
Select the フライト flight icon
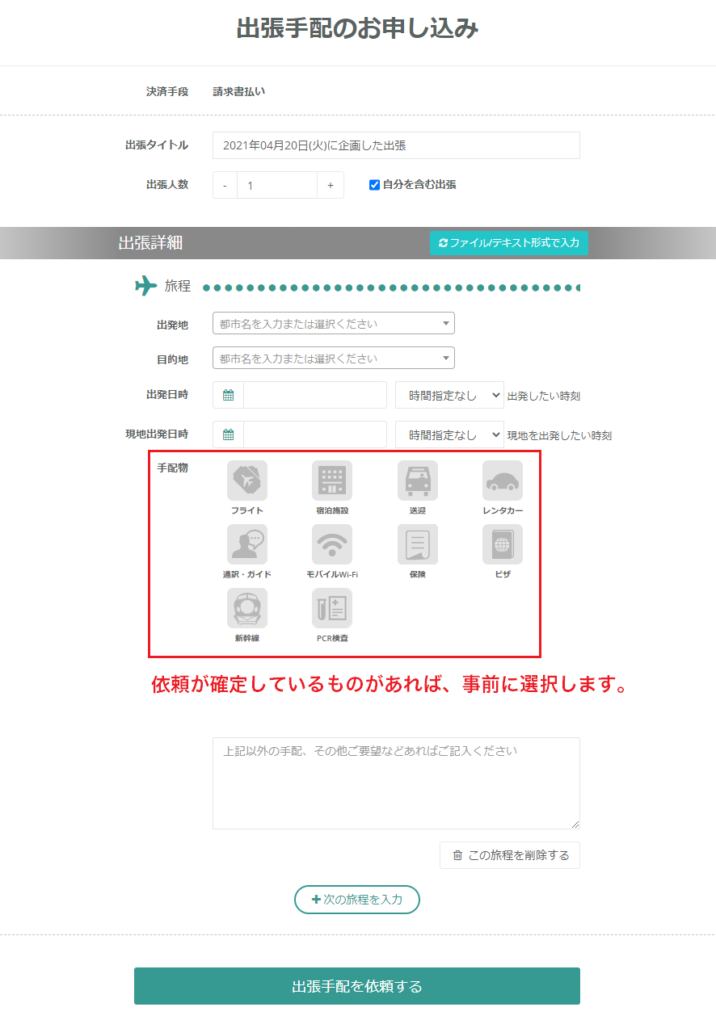(247, 480)
